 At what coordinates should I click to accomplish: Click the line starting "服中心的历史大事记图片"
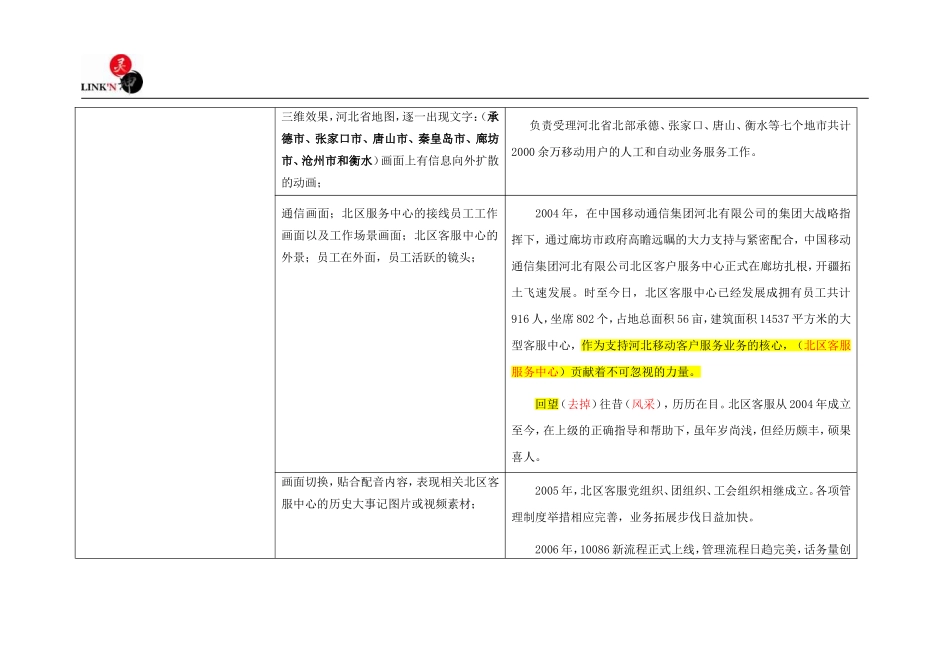pyautogui.click(x=379, y=504)
